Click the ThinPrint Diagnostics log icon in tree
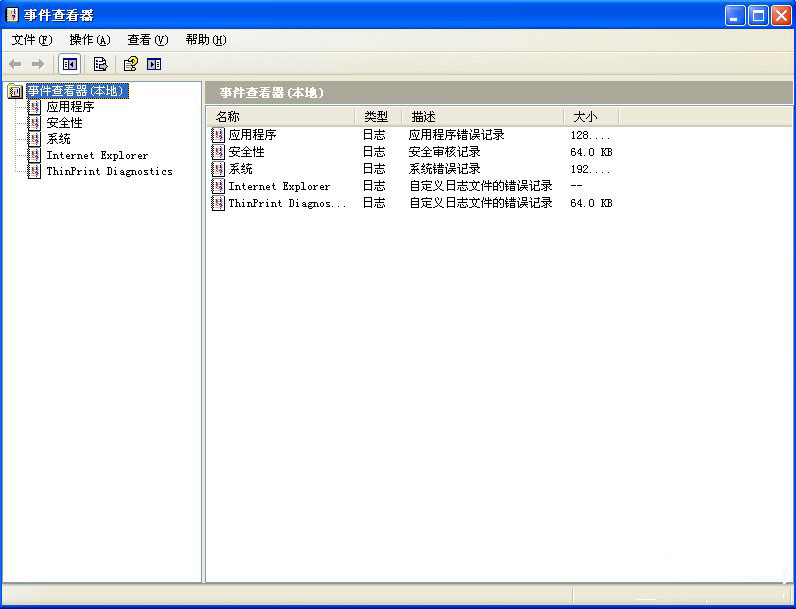Viewport: 796px width, 609px height. (x=34, y=172)
